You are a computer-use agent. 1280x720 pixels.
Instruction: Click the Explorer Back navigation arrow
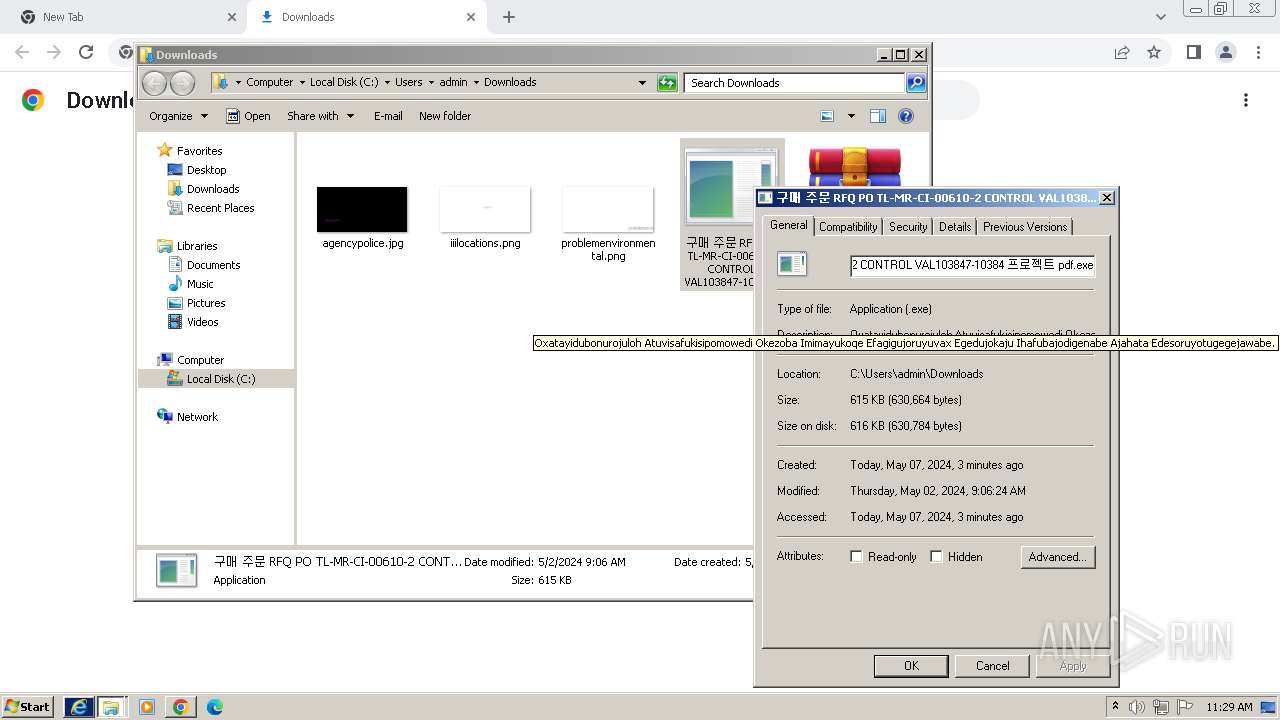pyautogui.click(x=154, y=83)
